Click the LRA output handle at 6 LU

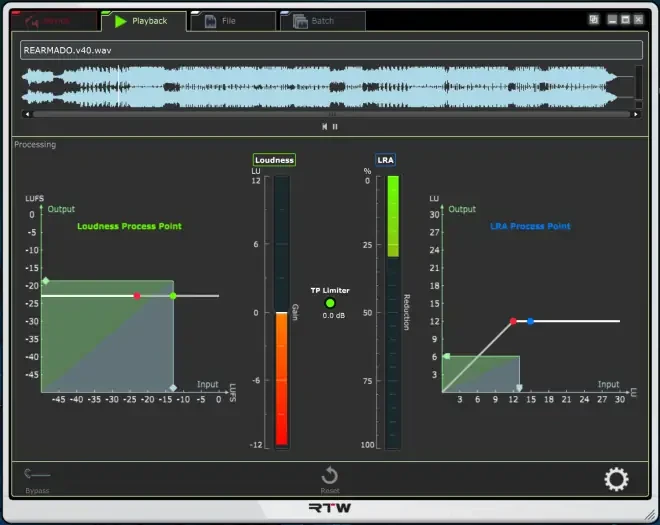[x=447, y=357]
